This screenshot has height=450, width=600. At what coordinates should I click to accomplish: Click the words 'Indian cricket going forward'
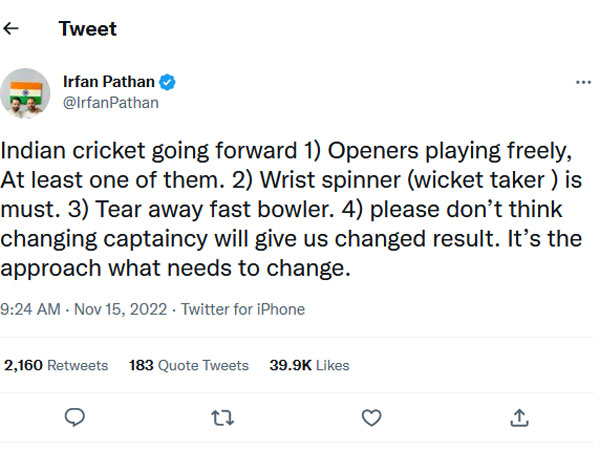(148, 152)
